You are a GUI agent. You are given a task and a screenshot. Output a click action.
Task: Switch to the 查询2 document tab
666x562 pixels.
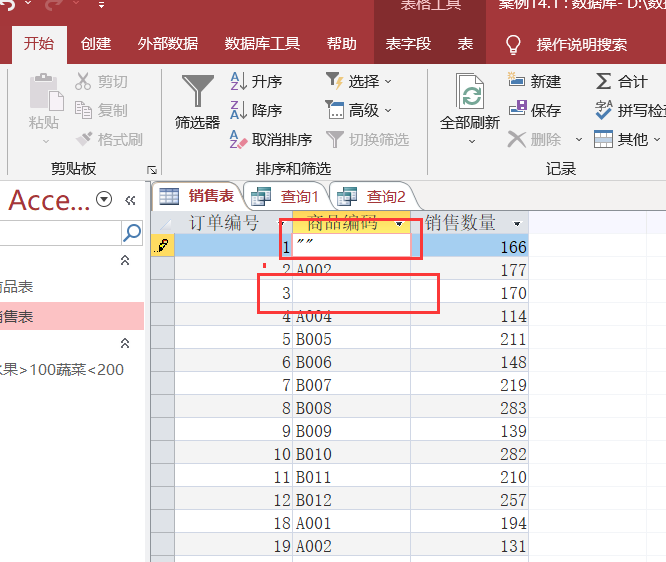pyautogui.click(x=371, y=197)
